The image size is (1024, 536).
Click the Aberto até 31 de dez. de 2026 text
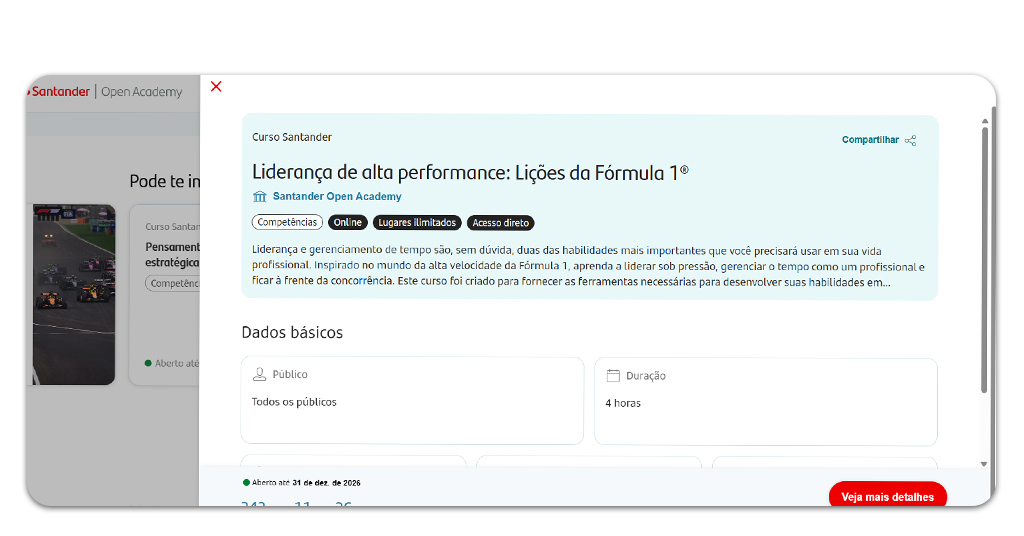tap(306, 483)
